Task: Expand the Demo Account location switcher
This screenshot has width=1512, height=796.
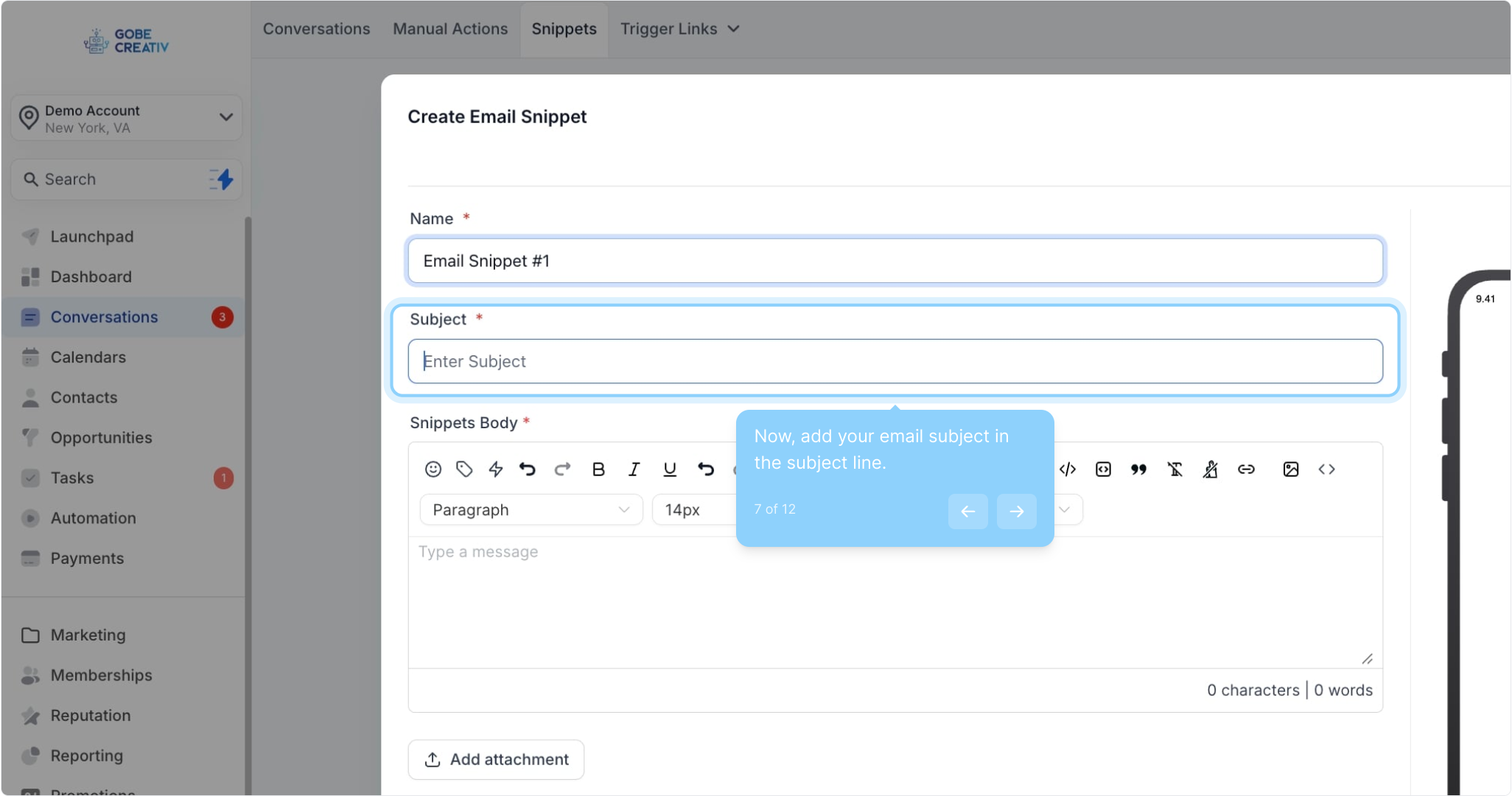Action: (127, 118)
